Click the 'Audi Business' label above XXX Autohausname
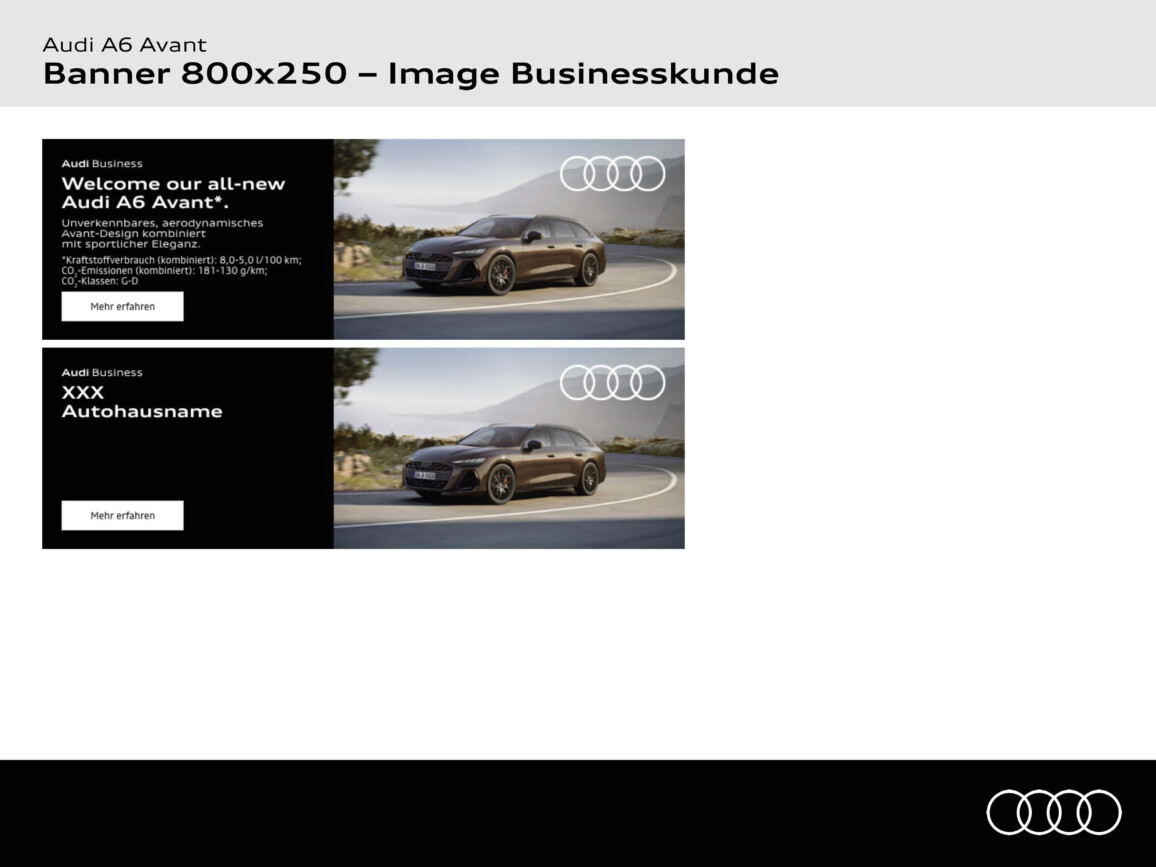 pos(102,372)
